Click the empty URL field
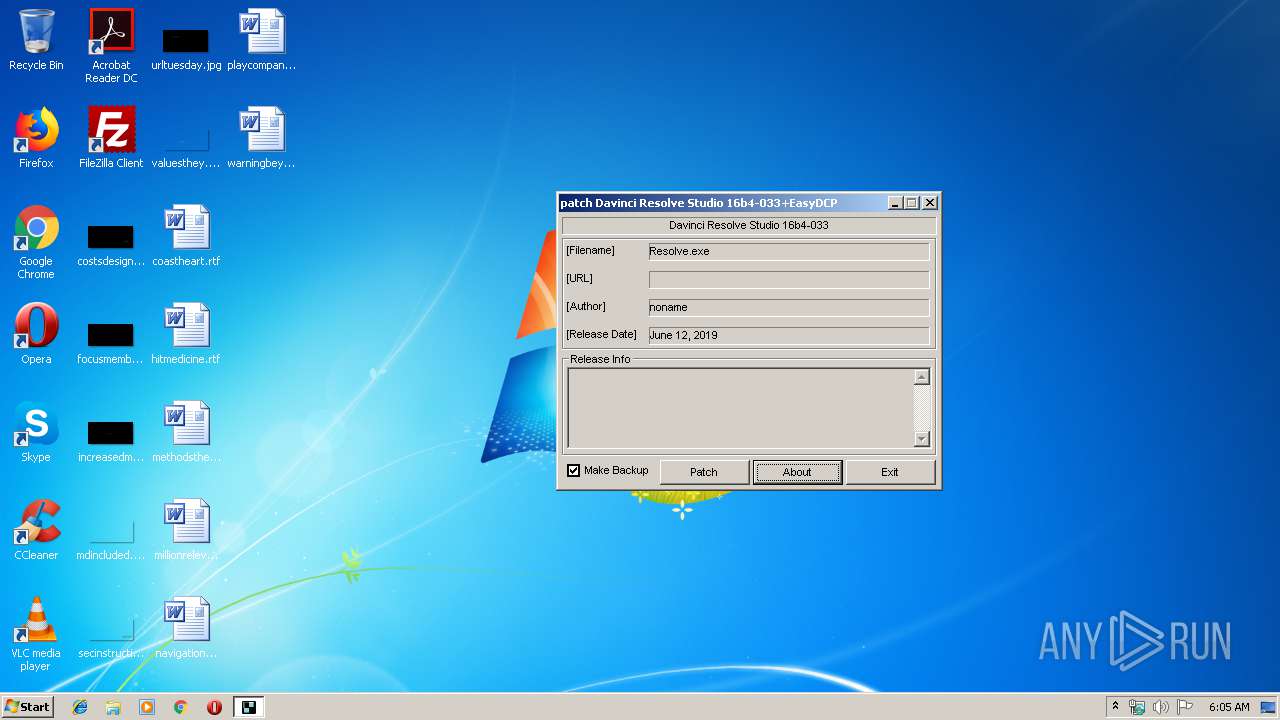Image resolution: width=1280 pixels, height=720 pixels. (789, 279)
